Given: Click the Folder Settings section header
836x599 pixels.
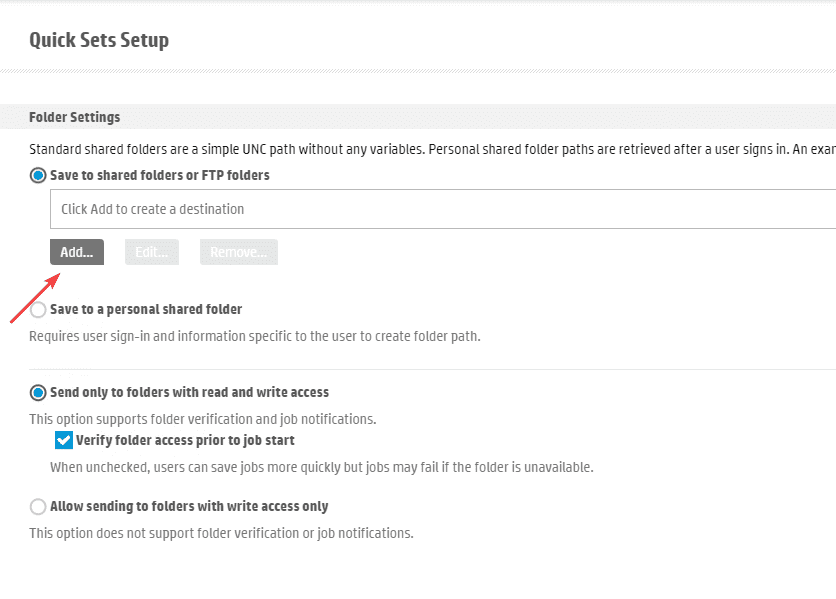Looking at the screenshot, I should tap(75, 117).
